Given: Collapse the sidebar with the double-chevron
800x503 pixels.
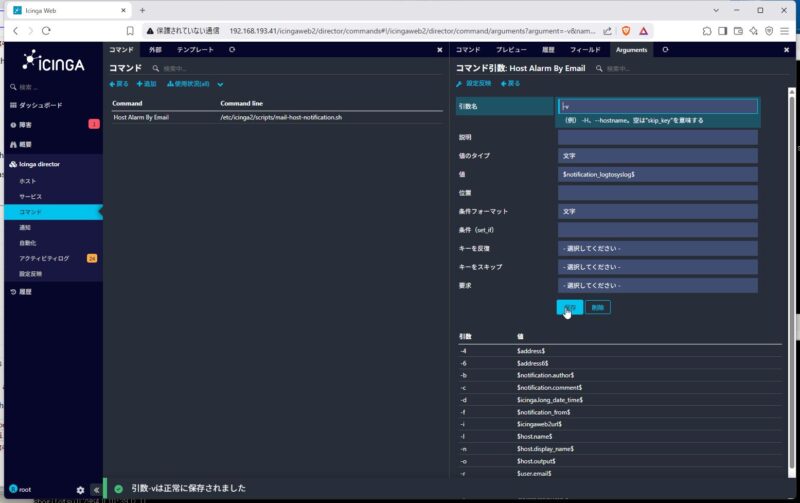Looking at the screenshot, I should point(96,490).
